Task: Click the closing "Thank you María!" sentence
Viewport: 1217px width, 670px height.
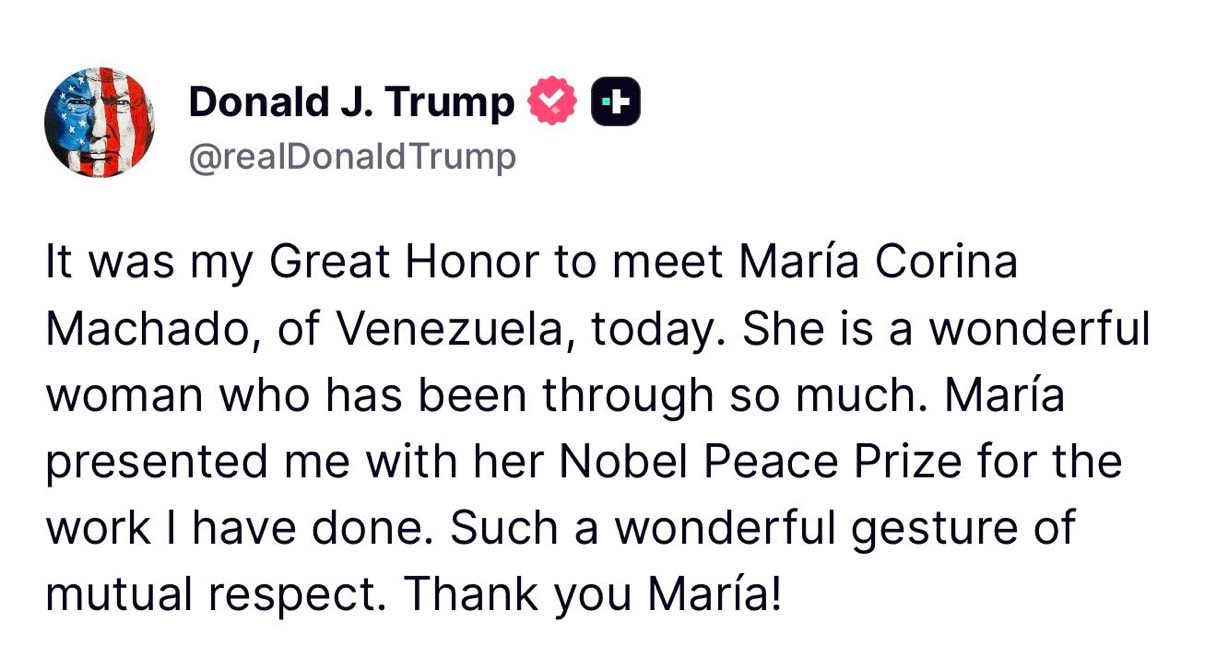Action: [591, 594]
